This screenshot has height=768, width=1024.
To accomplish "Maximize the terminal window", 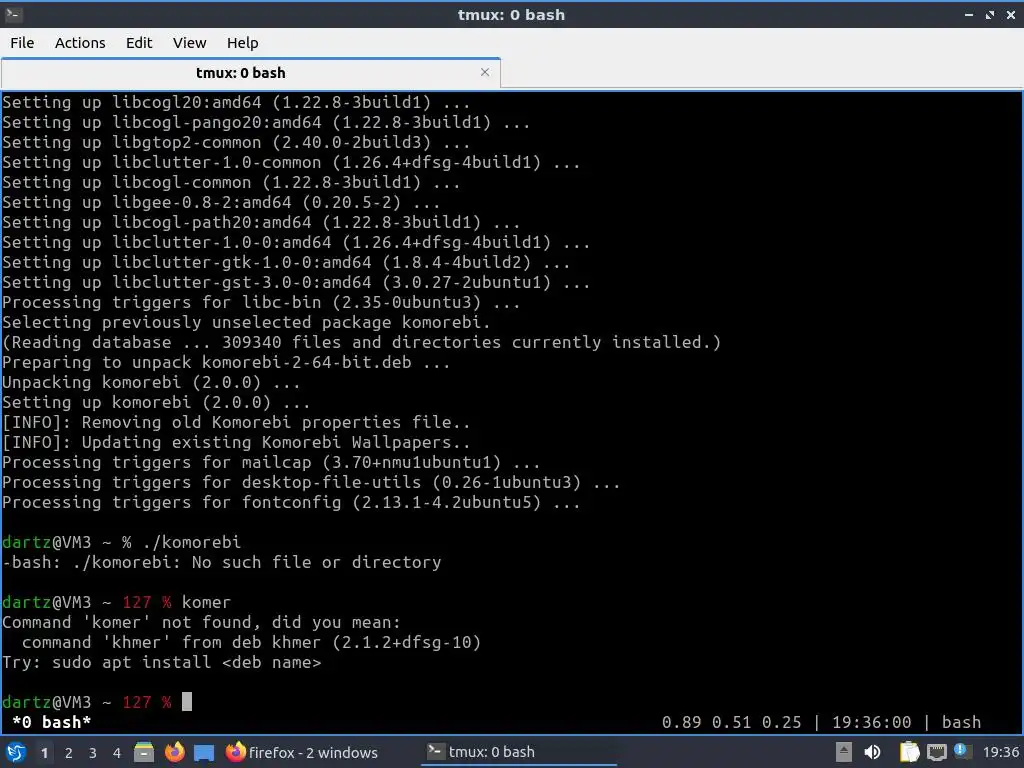I will click(x=989, y=14).
